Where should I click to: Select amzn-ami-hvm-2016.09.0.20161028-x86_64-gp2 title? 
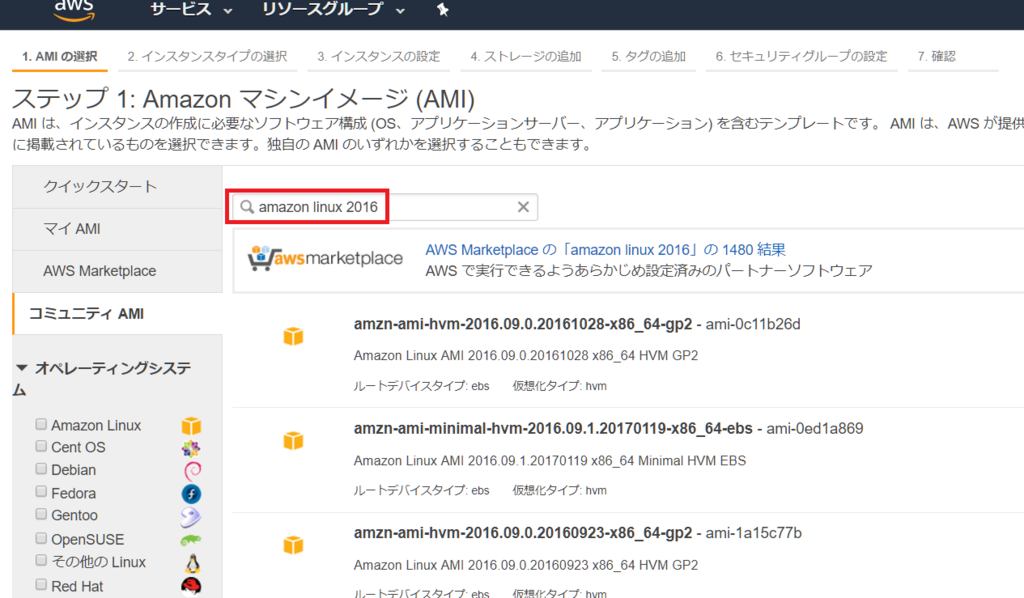click(522, 324)
